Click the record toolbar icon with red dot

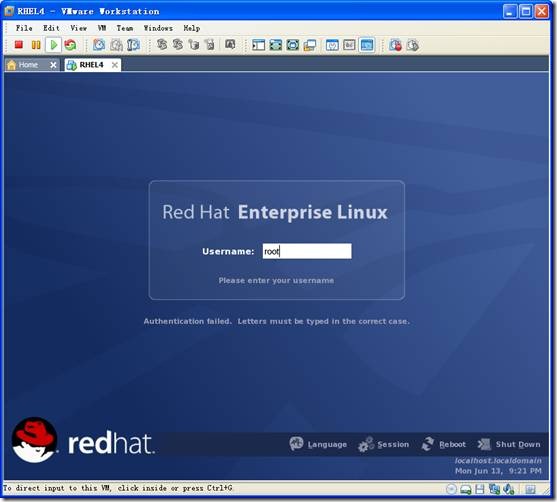395,45
